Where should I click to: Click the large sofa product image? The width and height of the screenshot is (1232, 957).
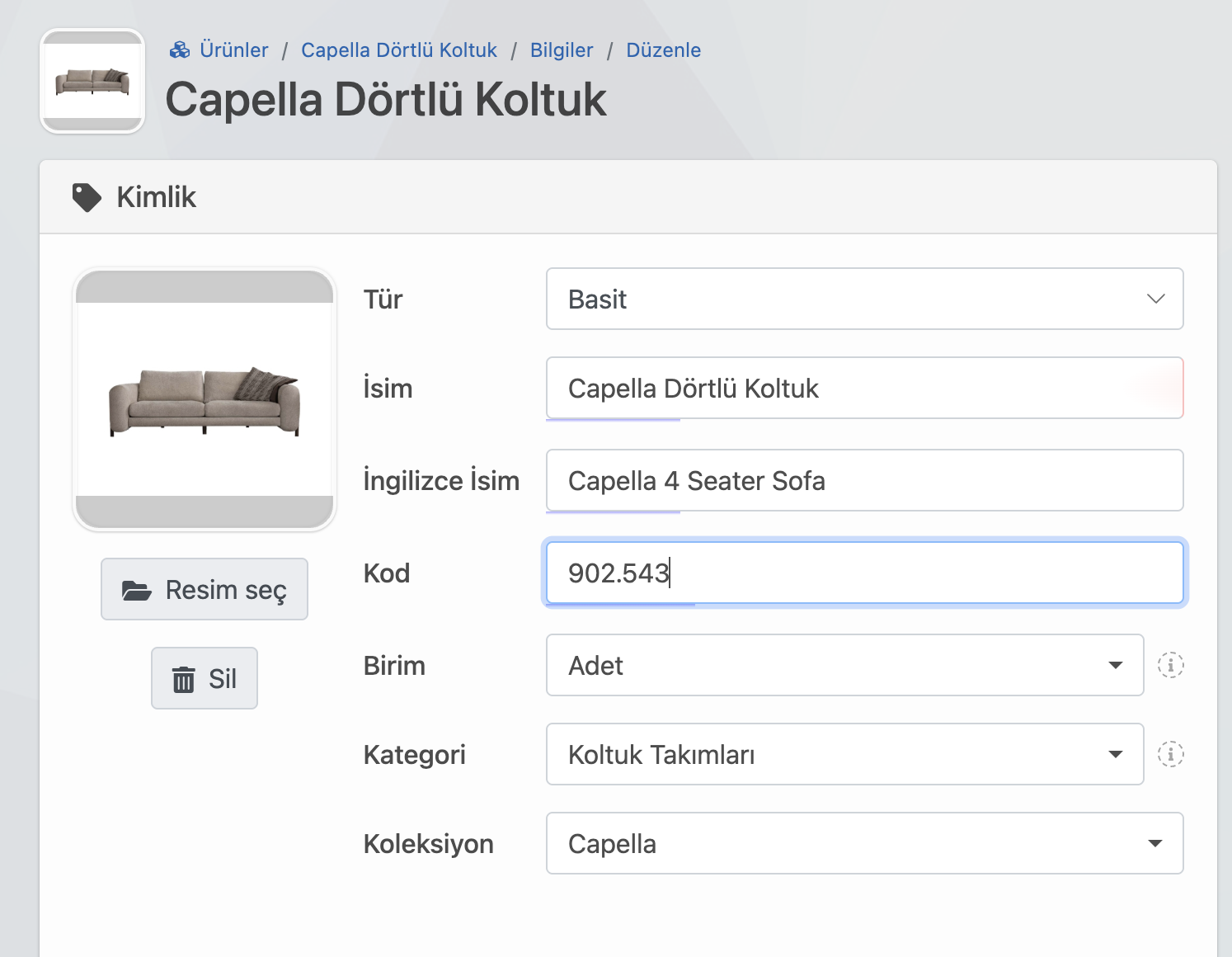[x=205, y=399]
